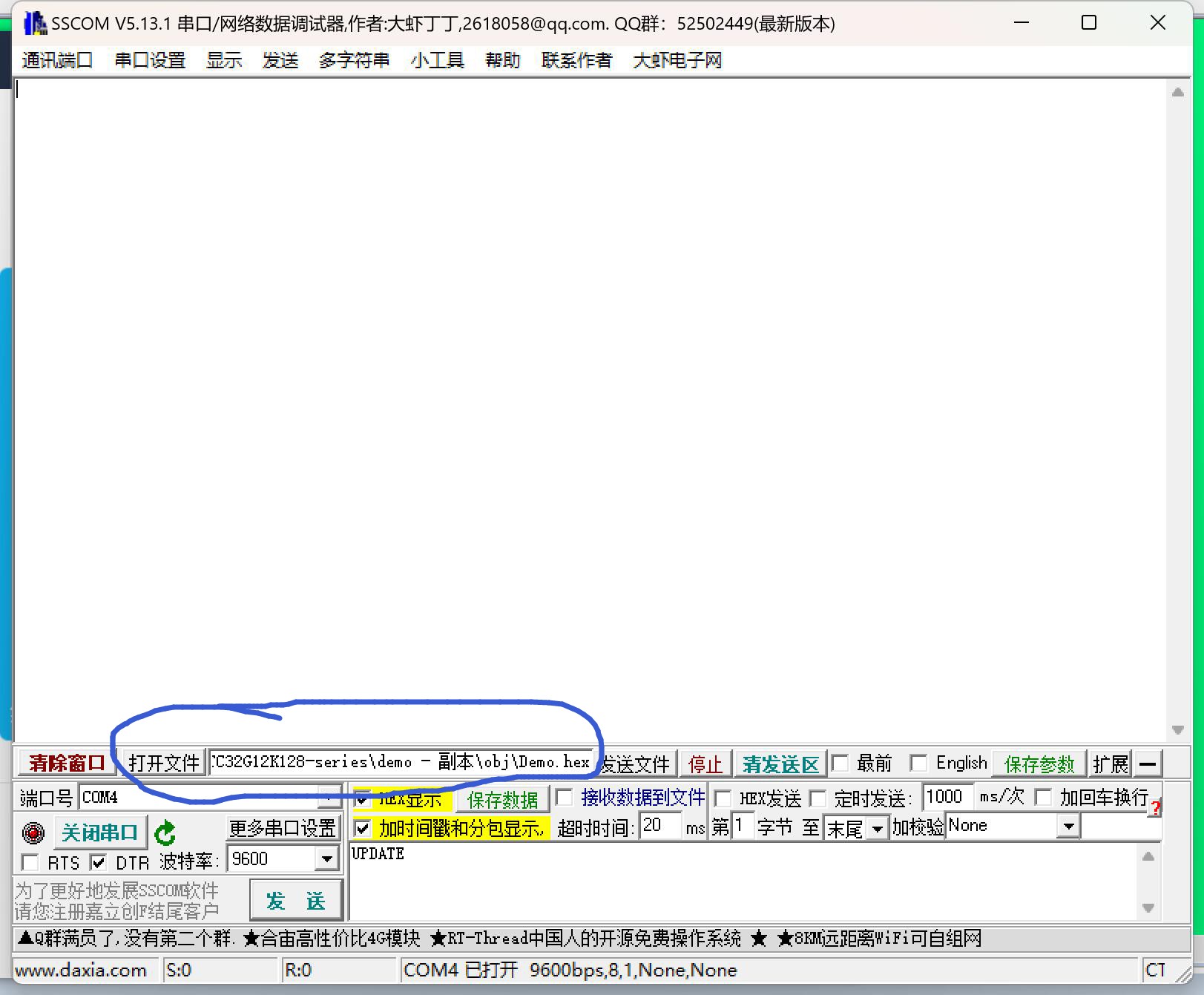This screenshot has height=995, width=1204.
Task: Click the 1000 ms interval field
Action: pyautogui.click(x=947, y=797)
